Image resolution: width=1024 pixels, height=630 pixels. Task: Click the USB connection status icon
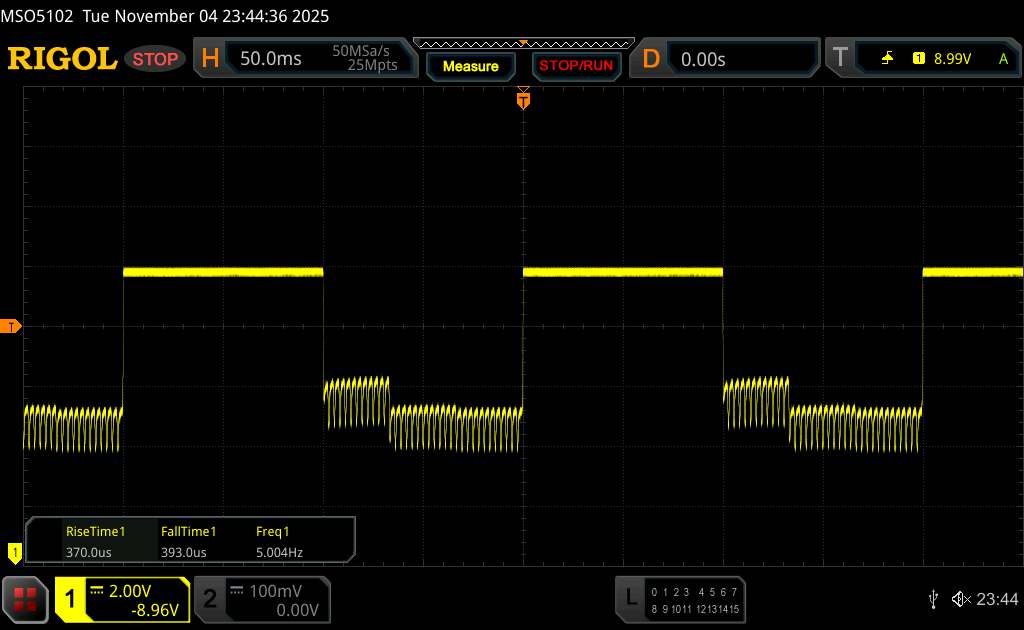(933, 598)
